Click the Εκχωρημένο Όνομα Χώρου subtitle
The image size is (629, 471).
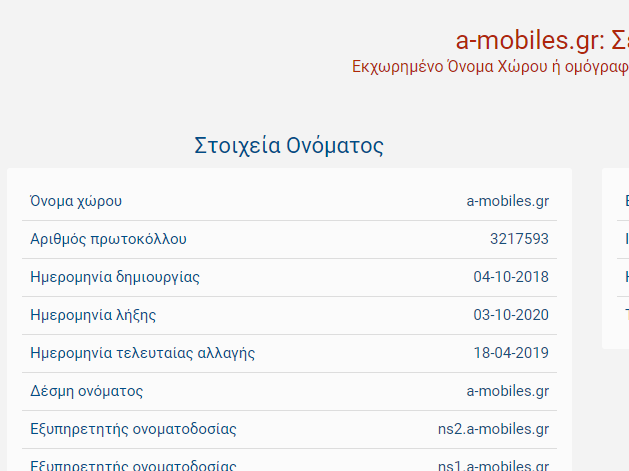click(x=490, y=67)
